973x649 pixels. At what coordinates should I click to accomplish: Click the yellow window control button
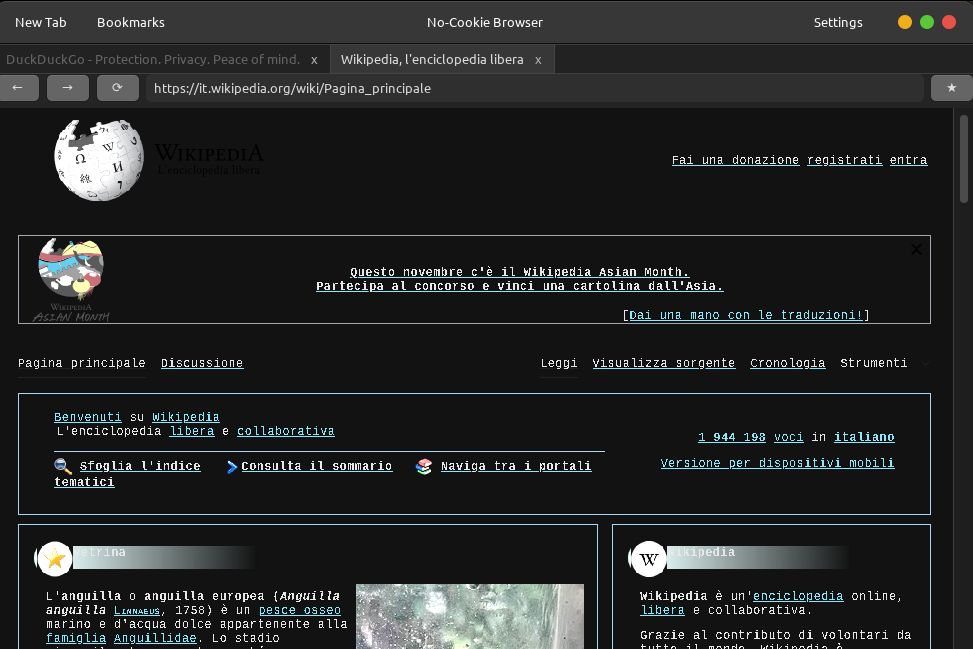click(905, 22)
